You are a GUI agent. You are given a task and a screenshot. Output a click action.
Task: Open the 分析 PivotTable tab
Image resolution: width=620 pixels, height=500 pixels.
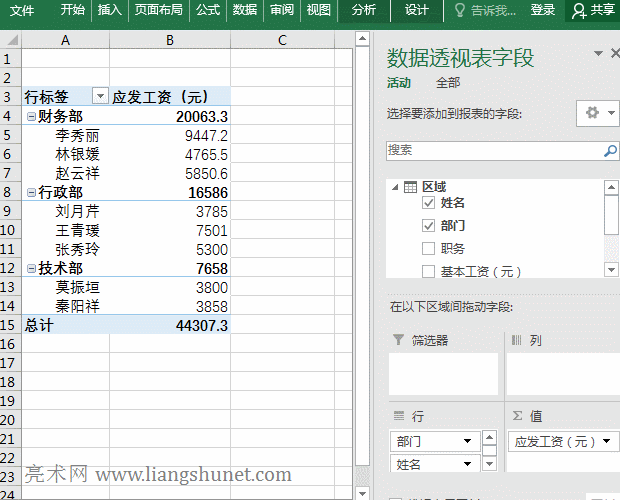[364, 9]
